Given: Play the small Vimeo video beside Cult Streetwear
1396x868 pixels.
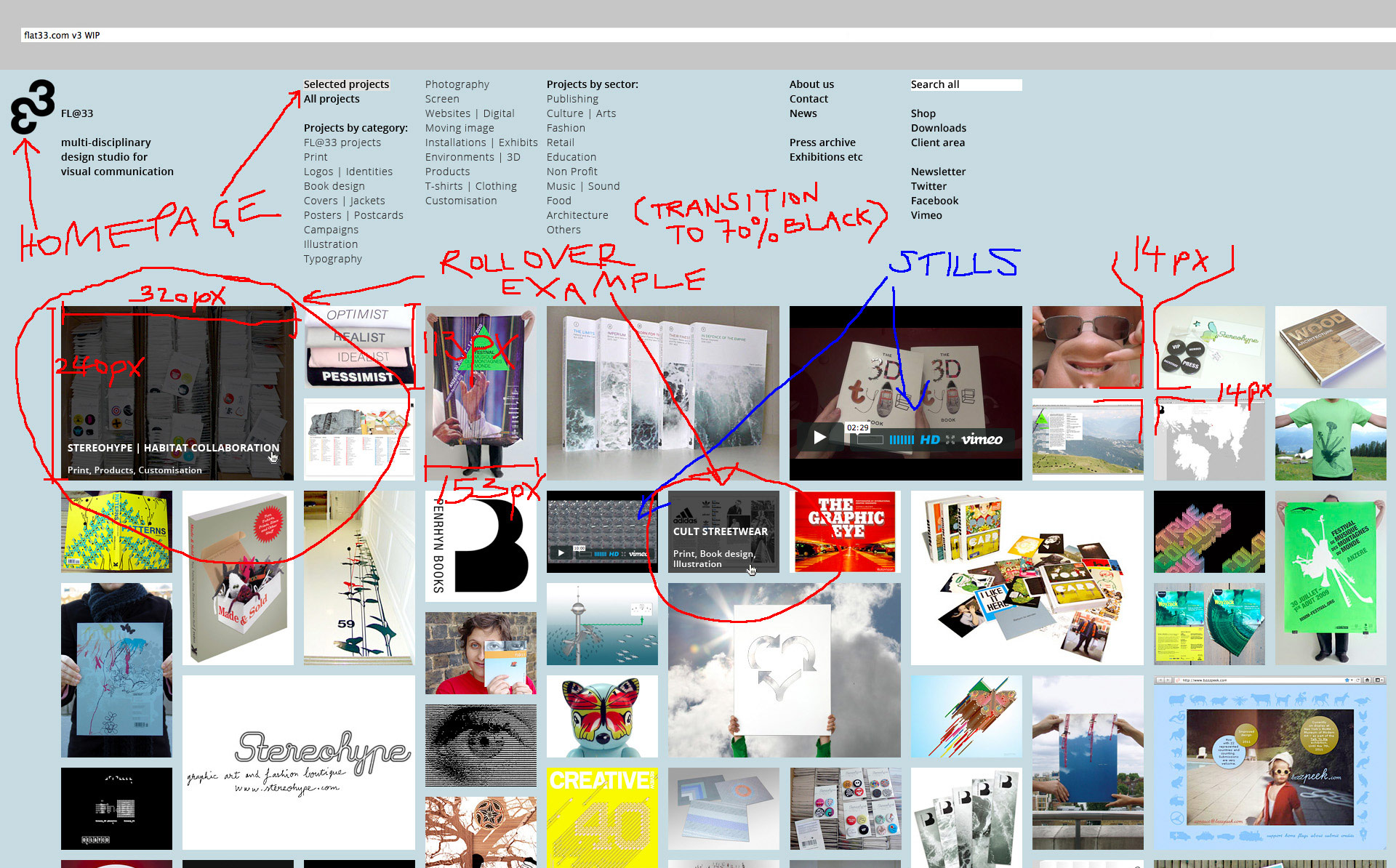Looking at the screenshot, I should (x=561, y=553).
